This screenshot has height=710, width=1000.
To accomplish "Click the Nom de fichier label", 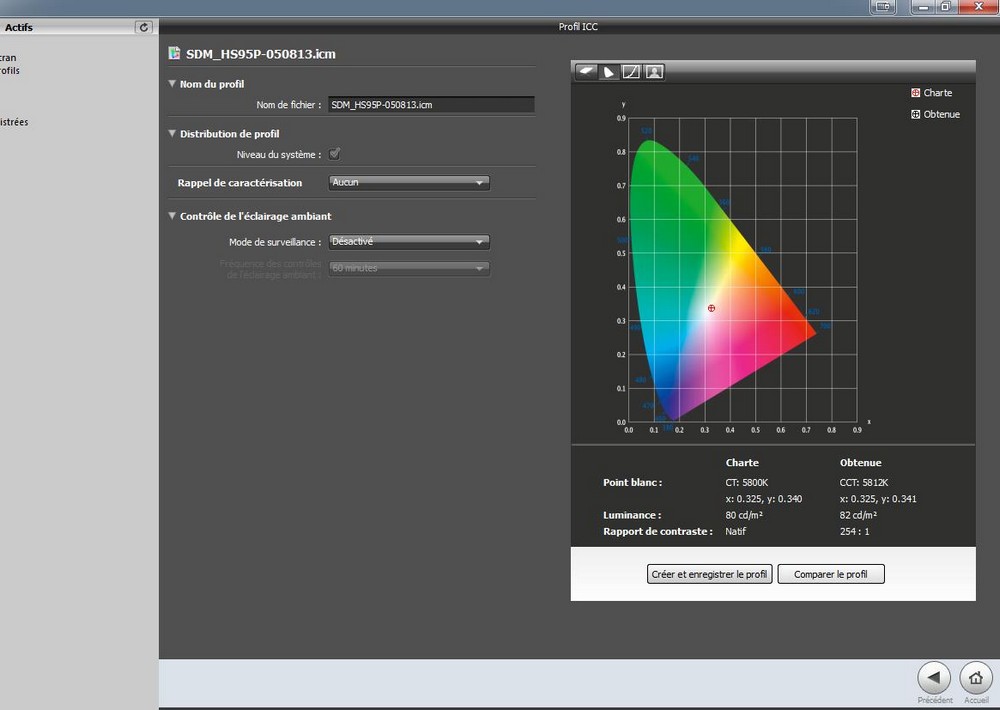I will pyautogui.click(x=288, y=105).
